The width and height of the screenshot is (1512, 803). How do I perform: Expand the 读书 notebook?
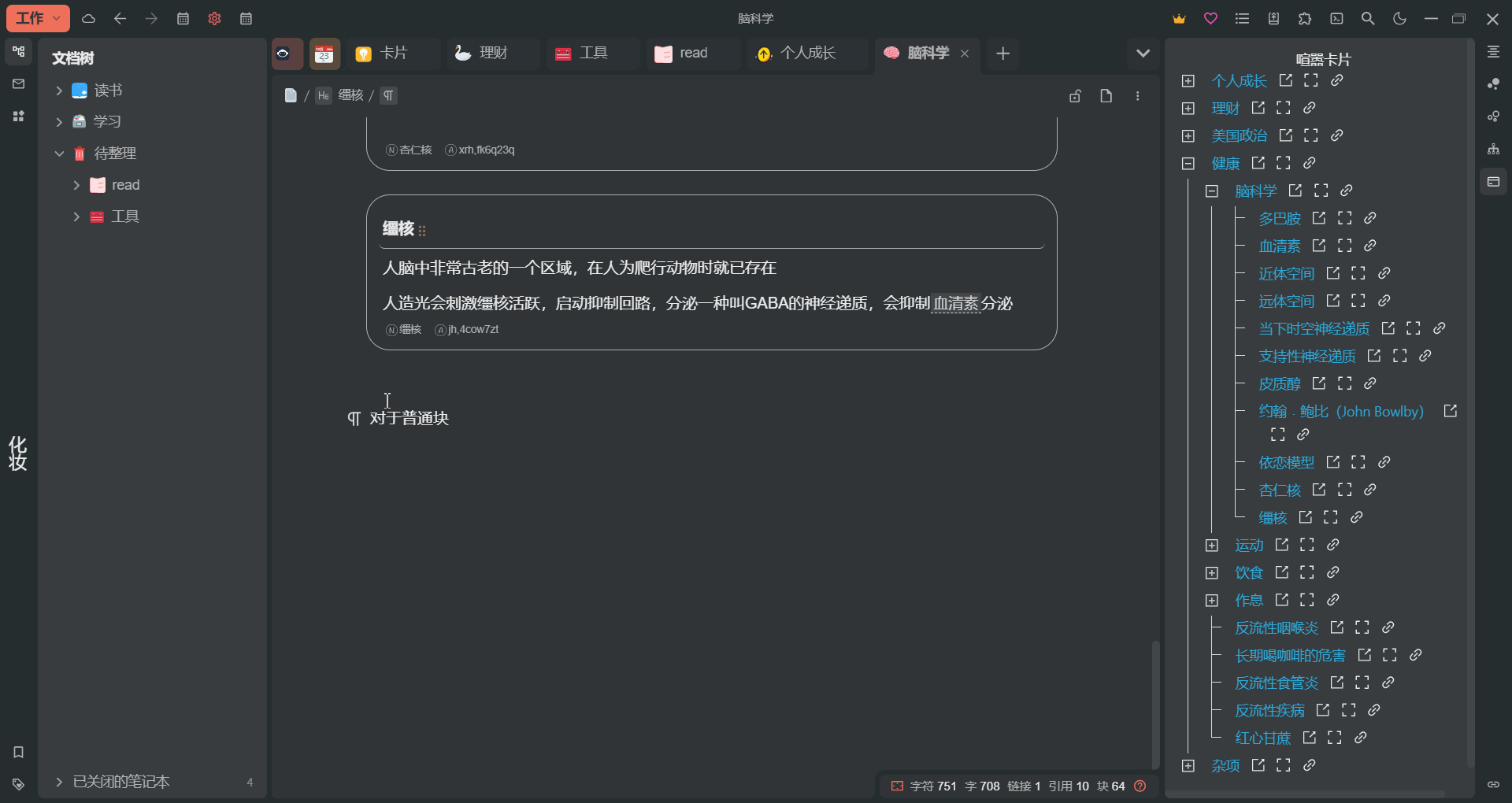pyautogui.click(x=57, y=91)
